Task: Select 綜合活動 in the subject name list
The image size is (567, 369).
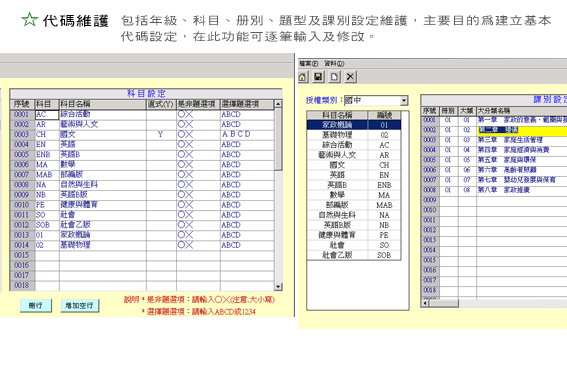Action: coord(354,145)
